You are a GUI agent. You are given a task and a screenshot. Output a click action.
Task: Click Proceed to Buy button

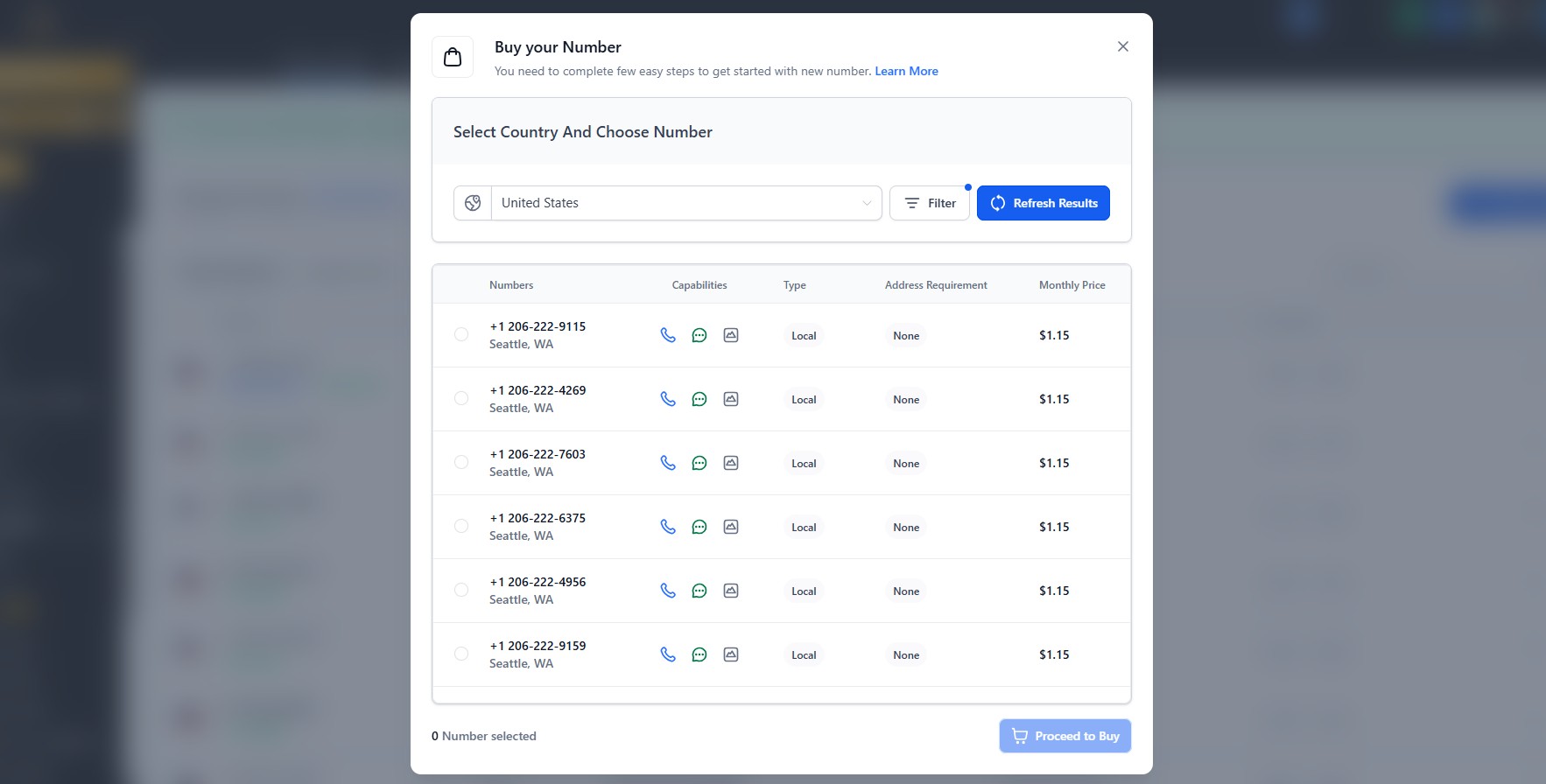[1065, 736]
